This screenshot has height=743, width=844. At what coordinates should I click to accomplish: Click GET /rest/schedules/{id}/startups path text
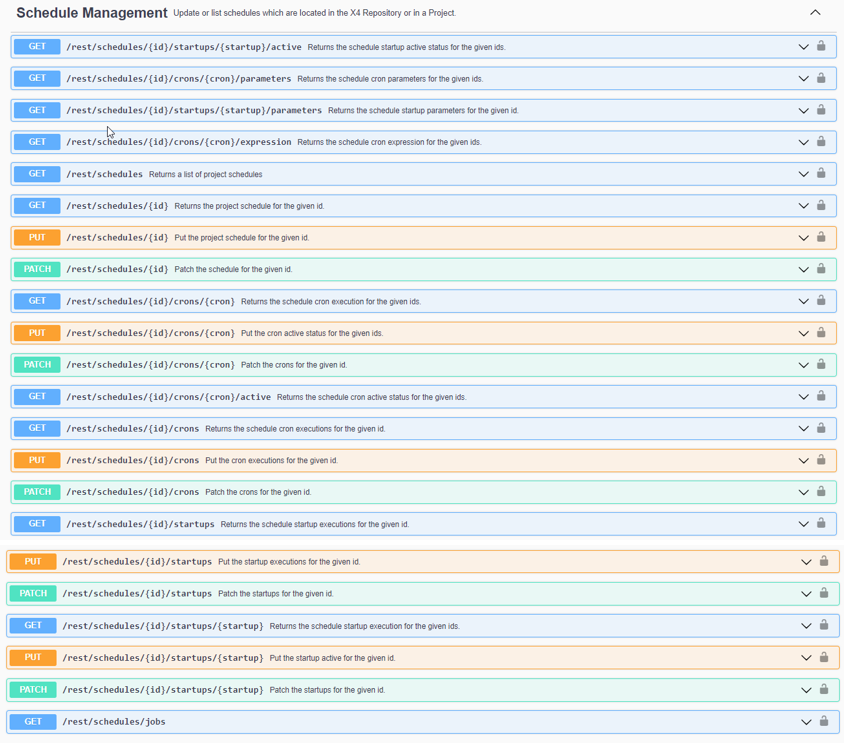click(140, 524)
